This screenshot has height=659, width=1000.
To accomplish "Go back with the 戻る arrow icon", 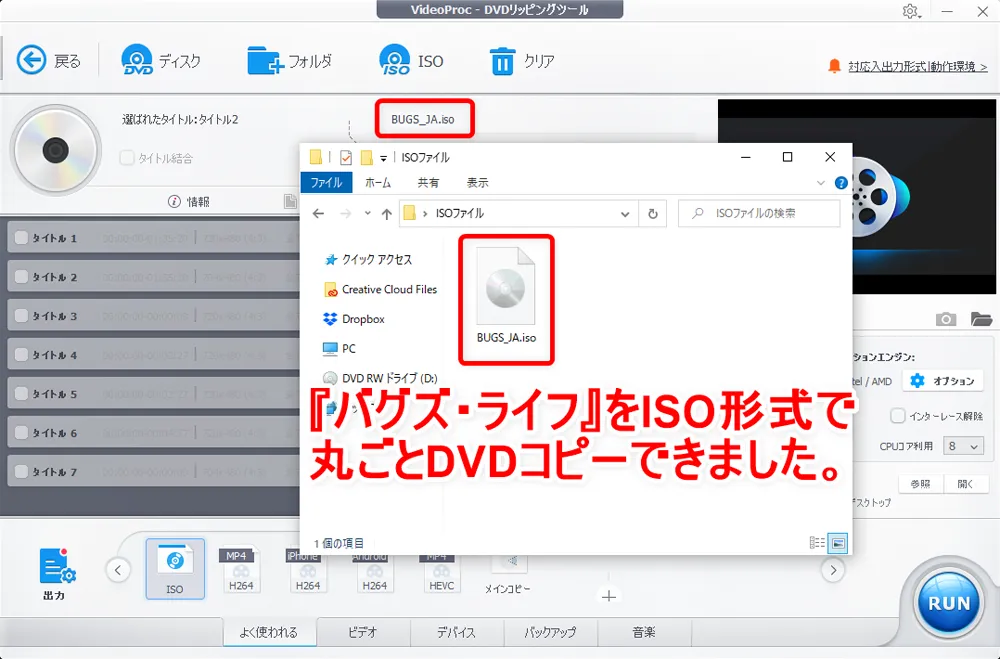I will tap(31, 61).
